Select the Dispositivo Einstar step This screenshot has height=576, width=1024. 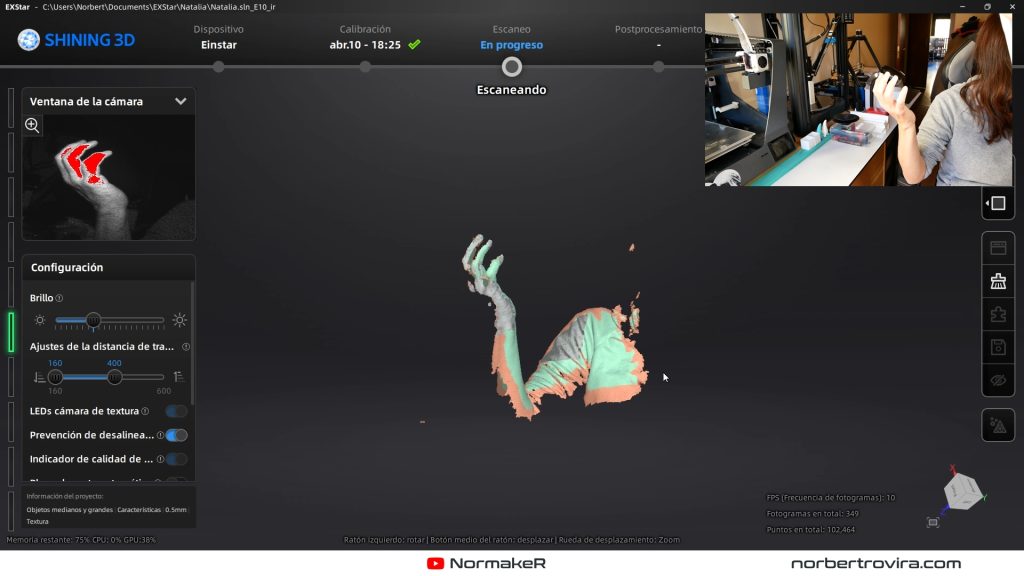pos(218,66)
